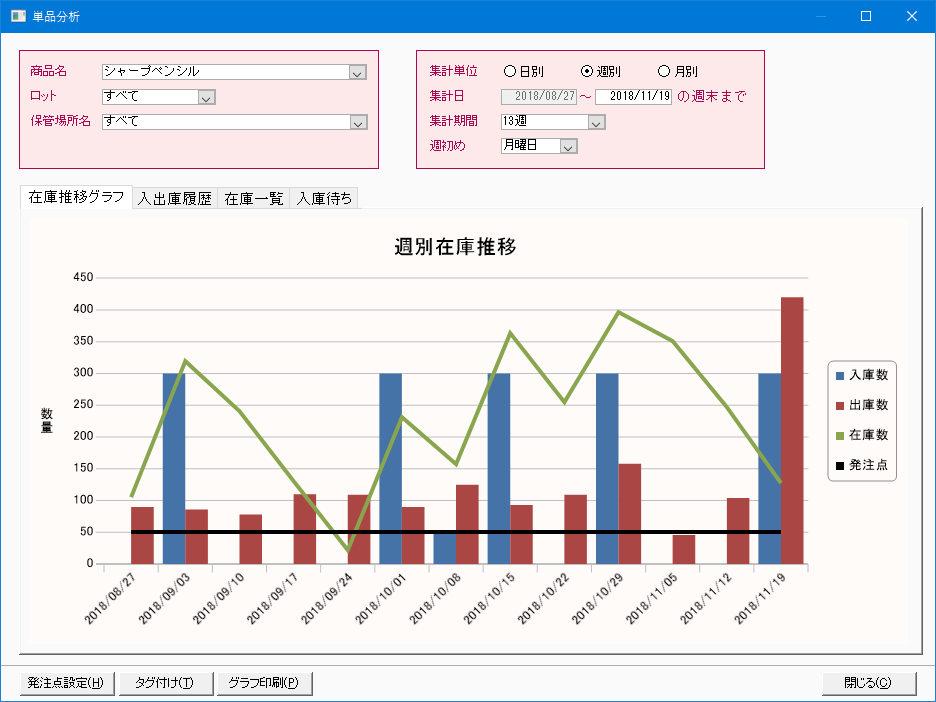Select the 週別 radio button
The height and width of the screenshot is (702, 936).
(x=587, y=72)
